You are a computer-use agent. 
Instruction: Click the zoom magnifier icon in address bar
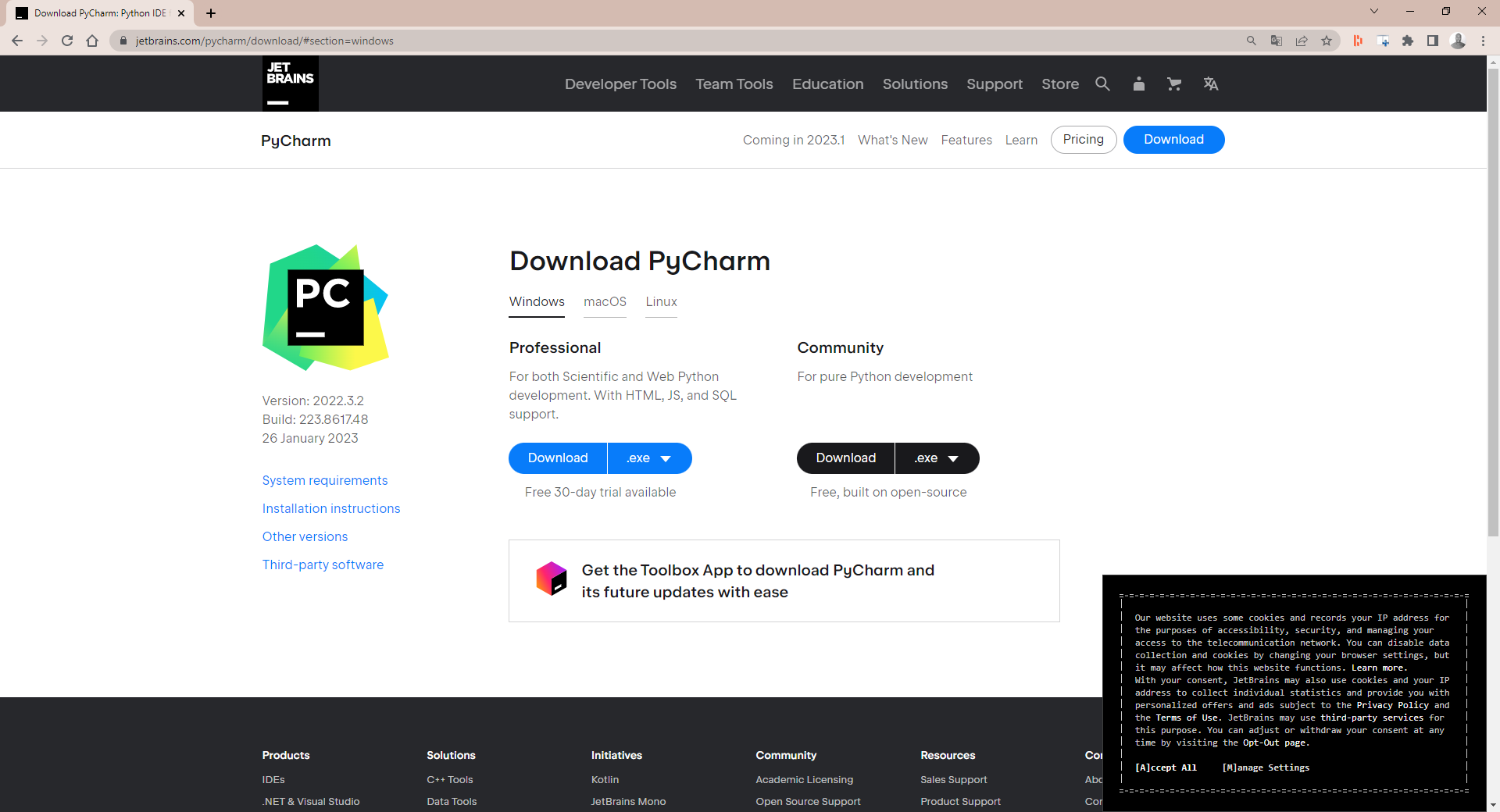1252,41
